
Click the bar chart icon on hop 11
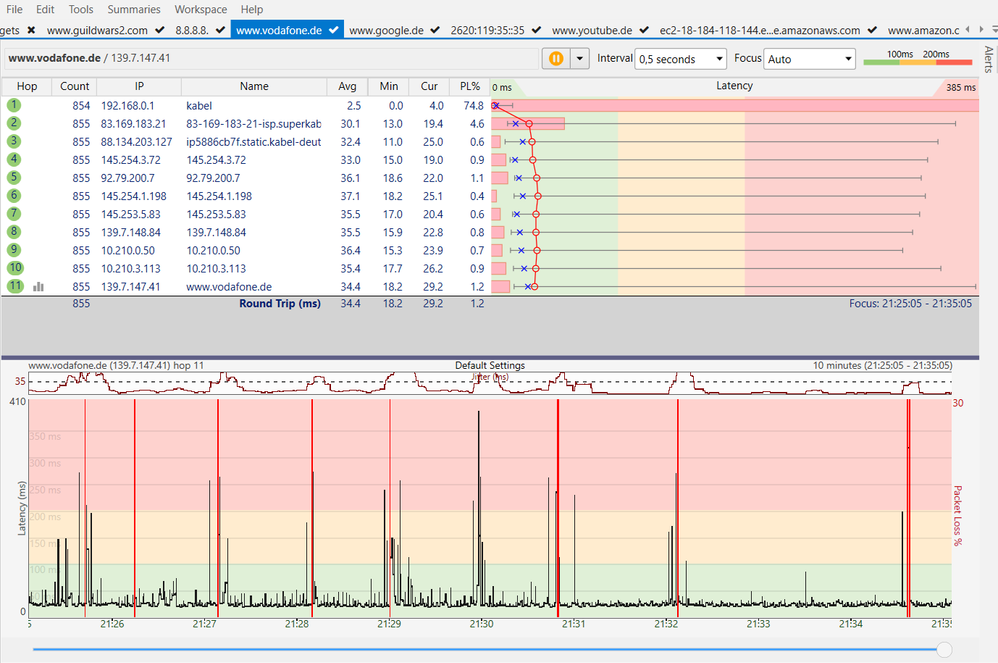click(39, 286)
